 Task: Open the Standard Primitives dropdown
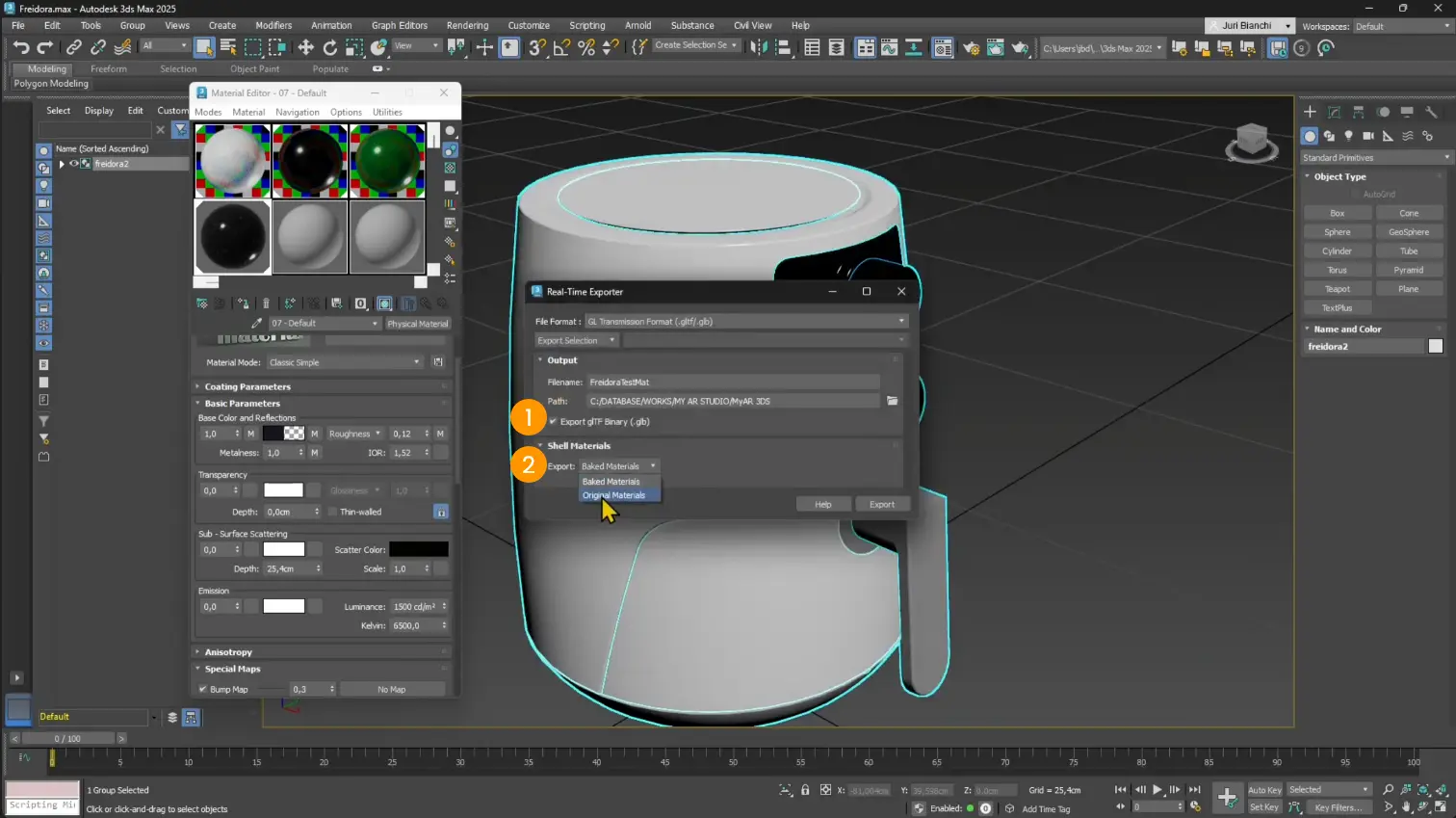point(1375,157)
